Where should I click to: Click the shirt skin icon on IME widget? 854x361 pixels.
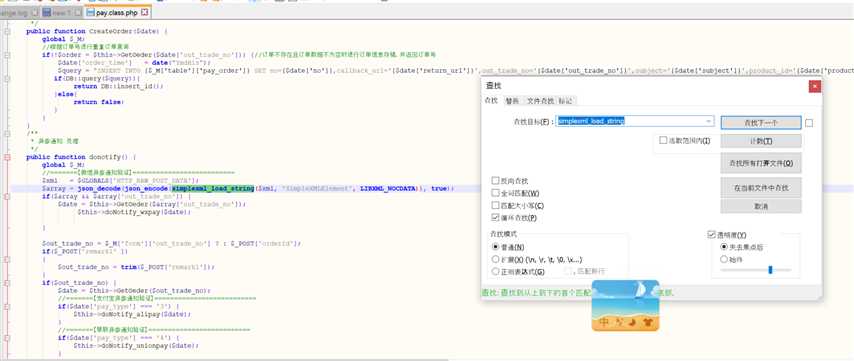point(647,323)
